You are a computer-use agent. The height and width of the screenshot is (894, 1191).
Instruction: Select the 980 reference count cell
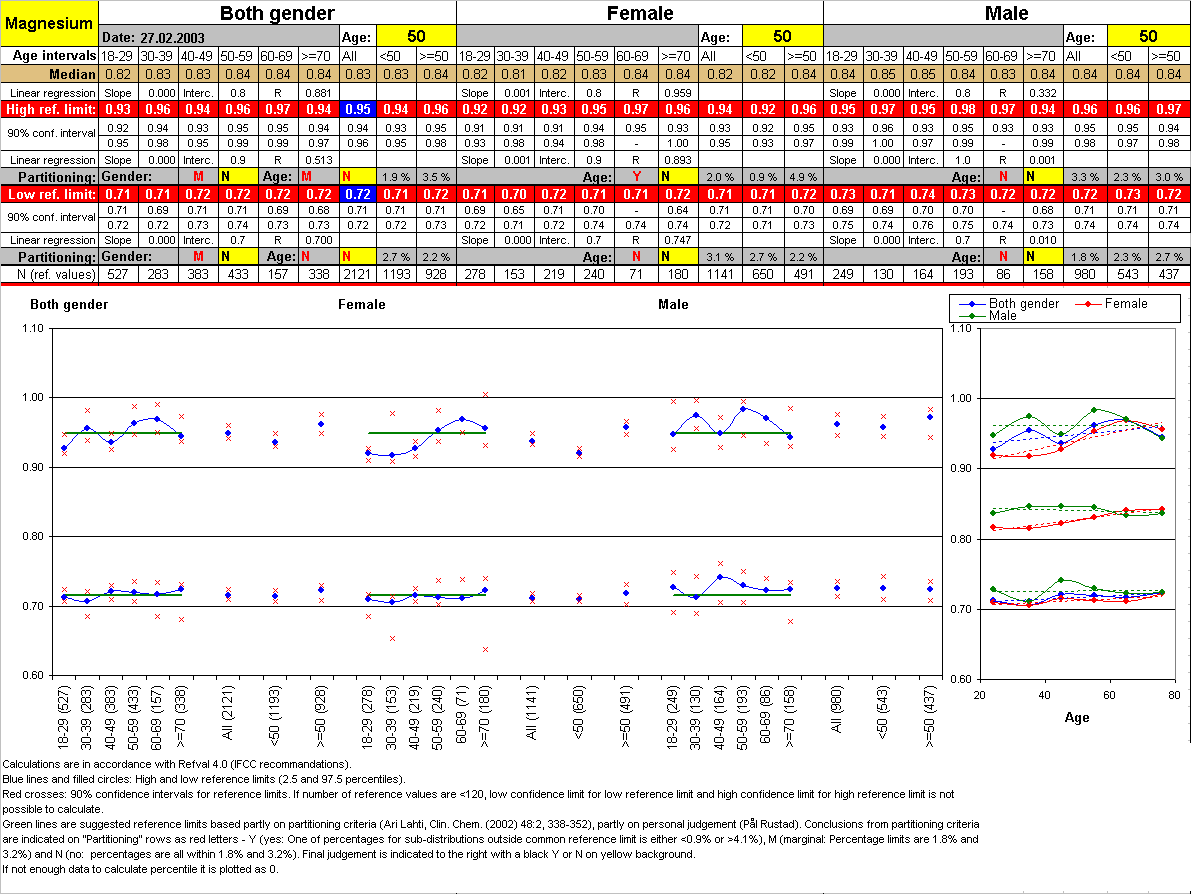point(1085,274)
